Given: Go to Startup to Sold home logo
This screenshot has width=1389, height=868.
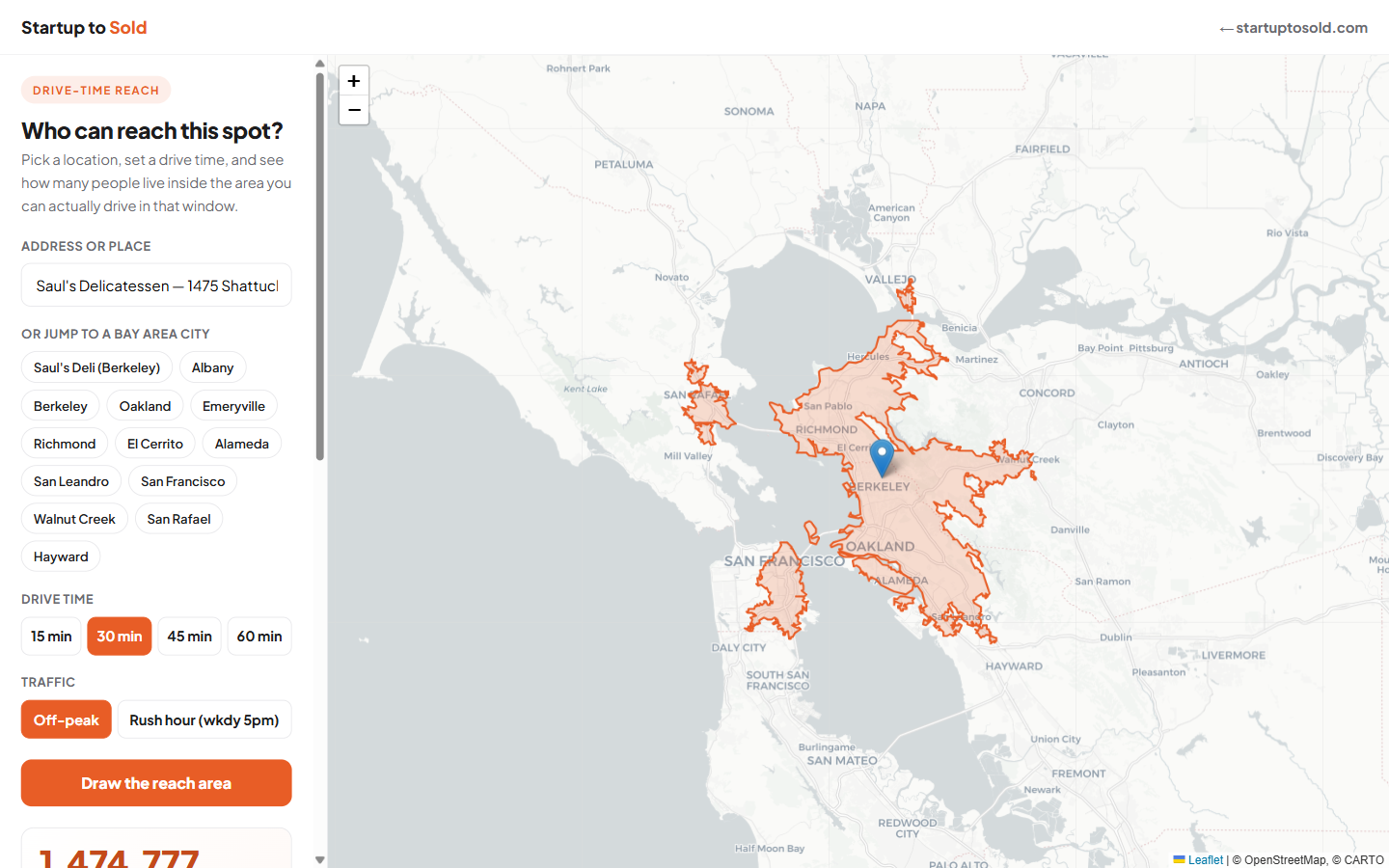Looking at the screenshot, I should pos(84,28).
